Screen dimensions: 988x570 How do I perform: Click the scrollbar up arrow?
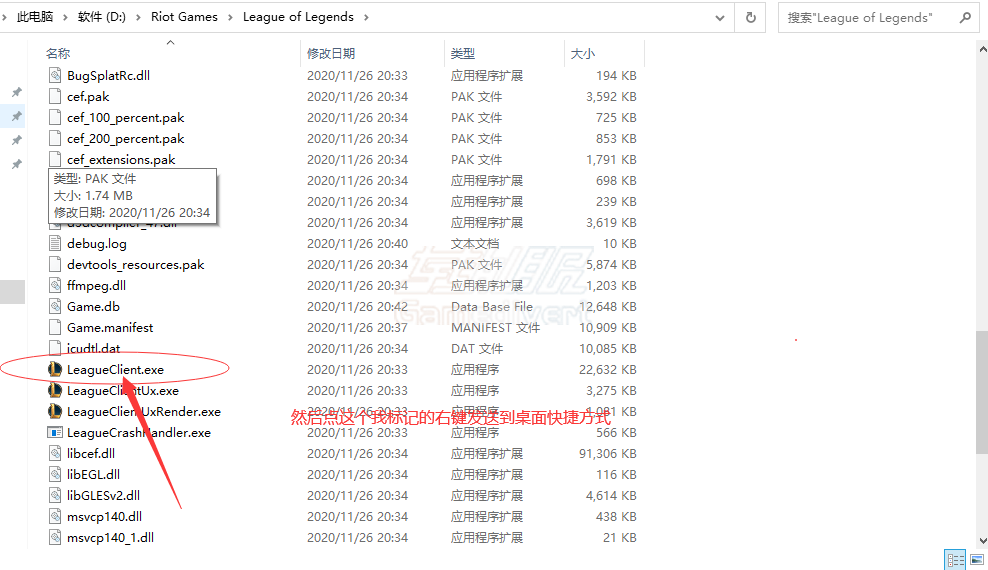(x=982, y=49)
